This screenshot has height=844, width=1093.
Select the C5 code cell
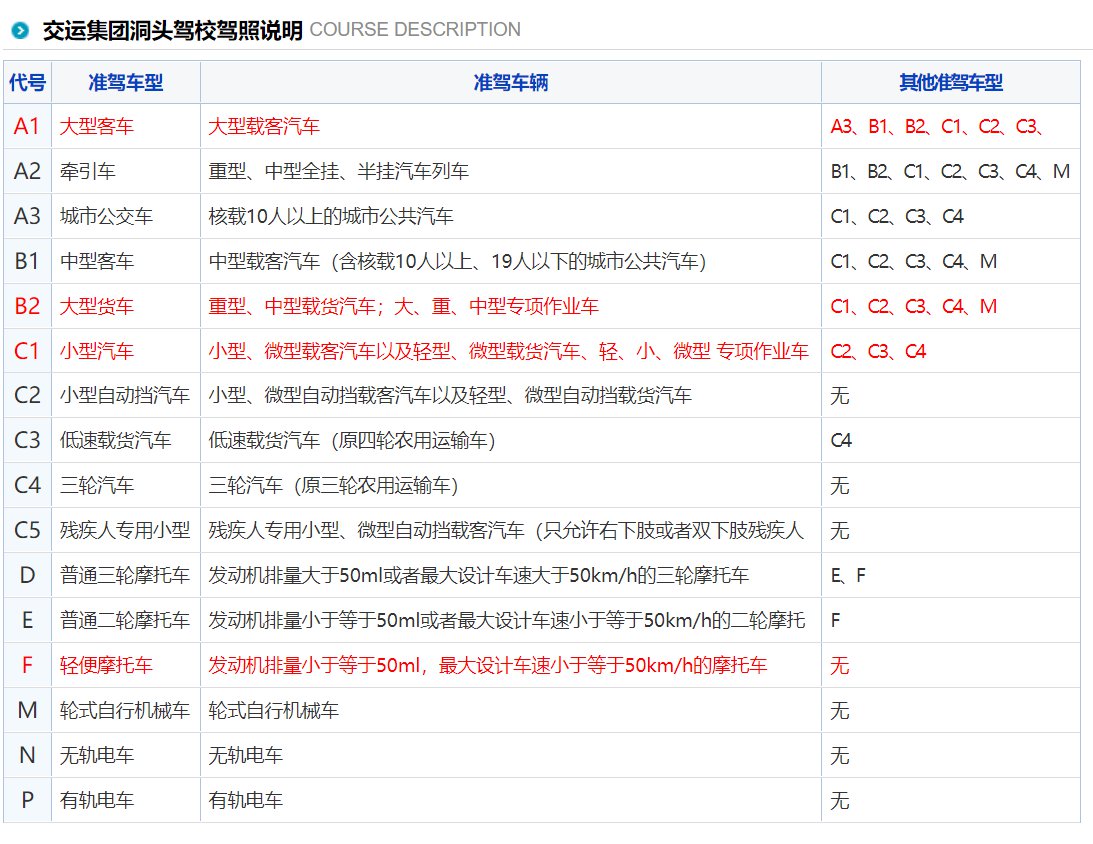(x=27, y=531)
